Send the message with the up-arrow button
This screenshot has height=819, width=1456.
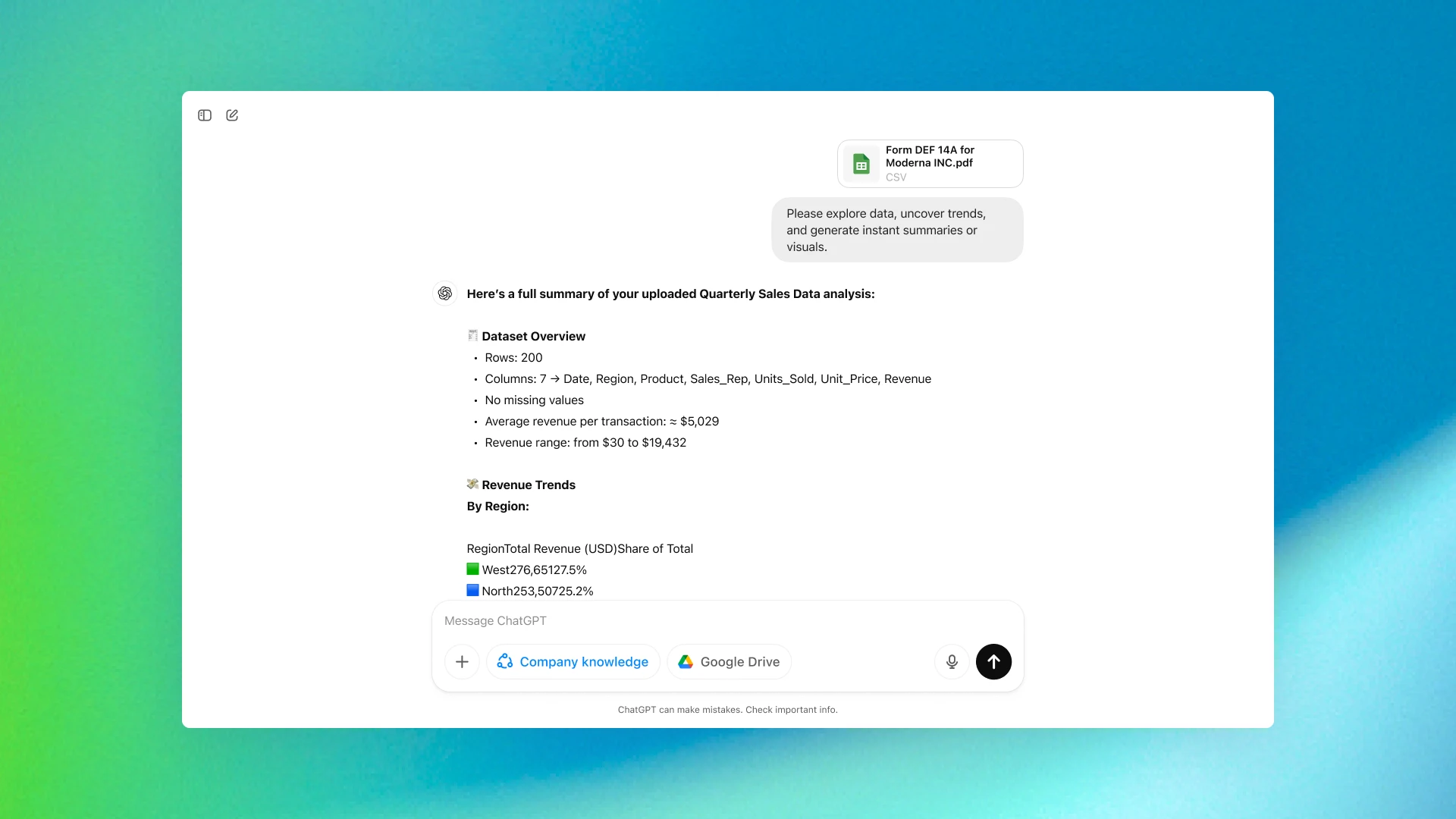tap(993, 661)
